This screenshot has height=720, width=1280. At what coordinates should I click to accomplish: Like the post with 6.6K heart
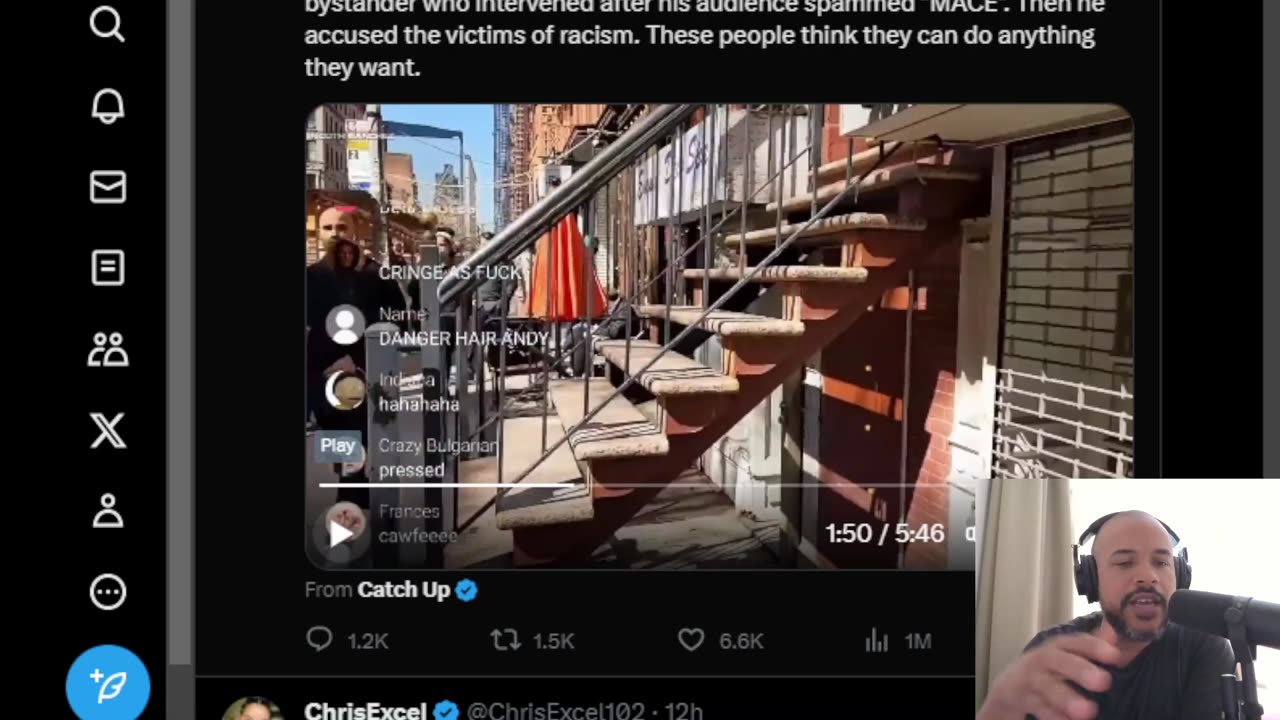point(691,640)
